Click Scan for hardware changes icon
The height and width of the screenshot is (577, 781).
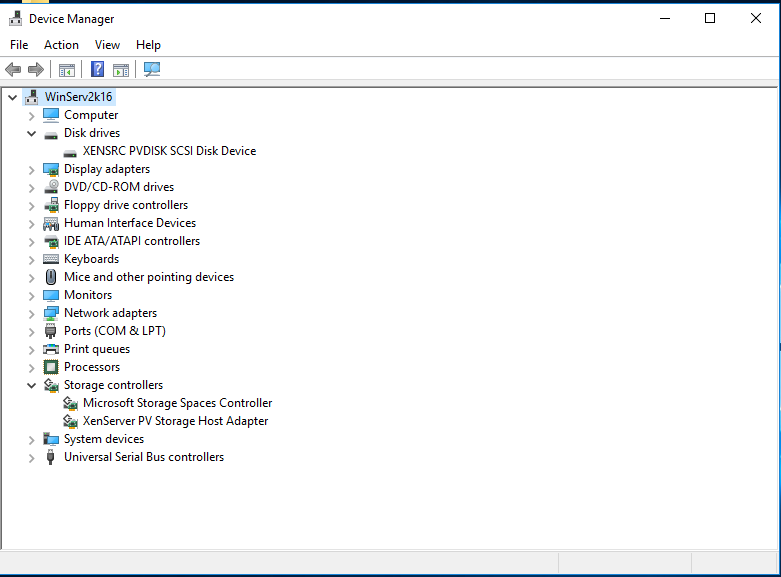coord(152,69)
